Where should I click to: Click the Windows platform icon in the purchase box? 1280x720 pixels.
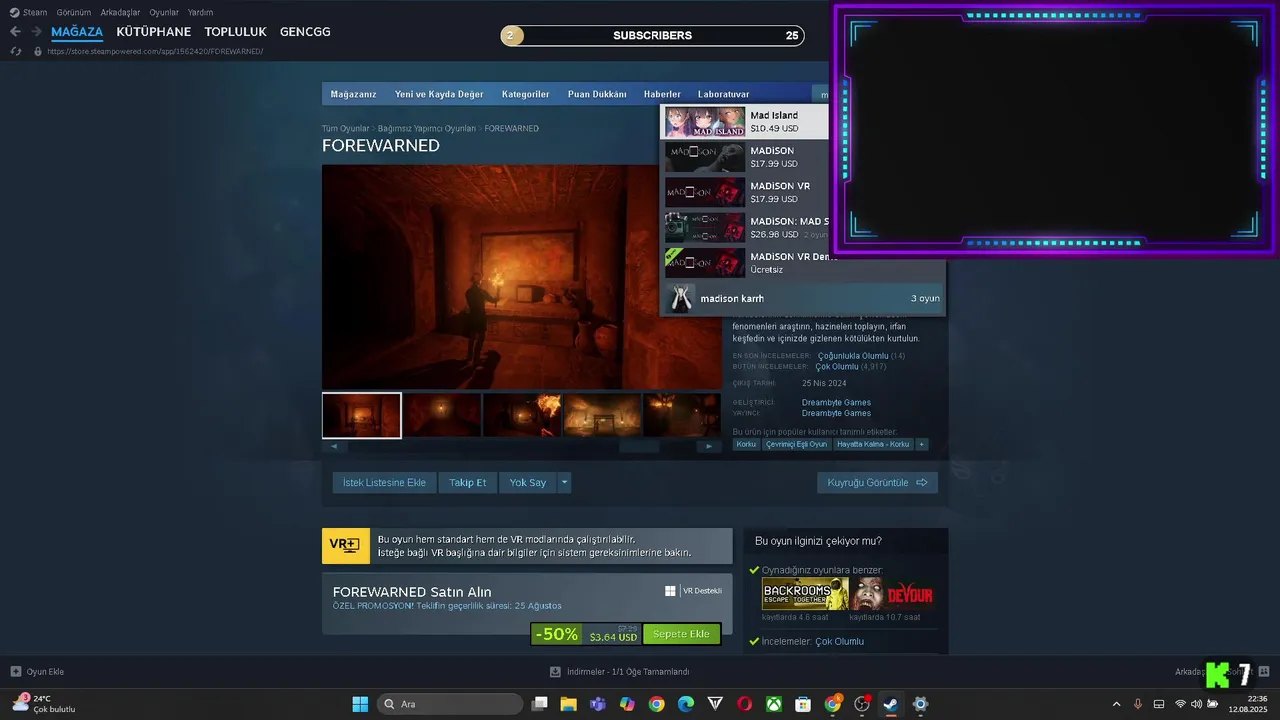tap(670, 590)
